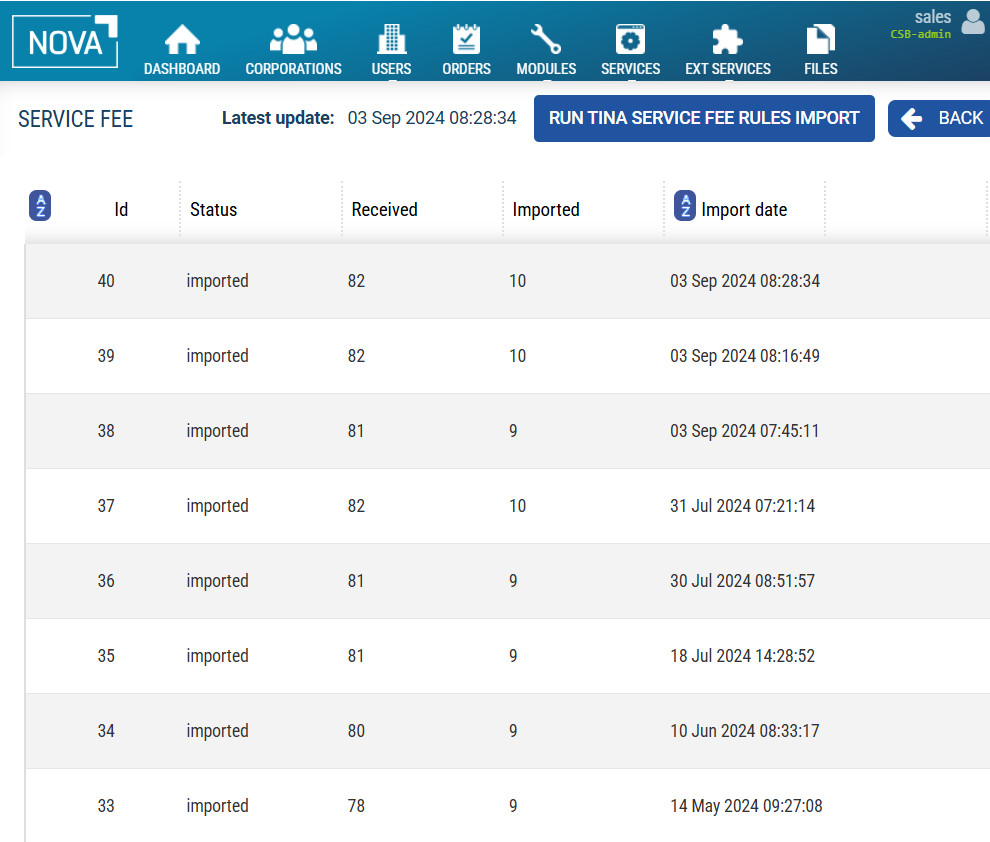The height and width of the screenshot is (842, 990).
Task: Open the Modules wrench icon
Action: [546, 40]
